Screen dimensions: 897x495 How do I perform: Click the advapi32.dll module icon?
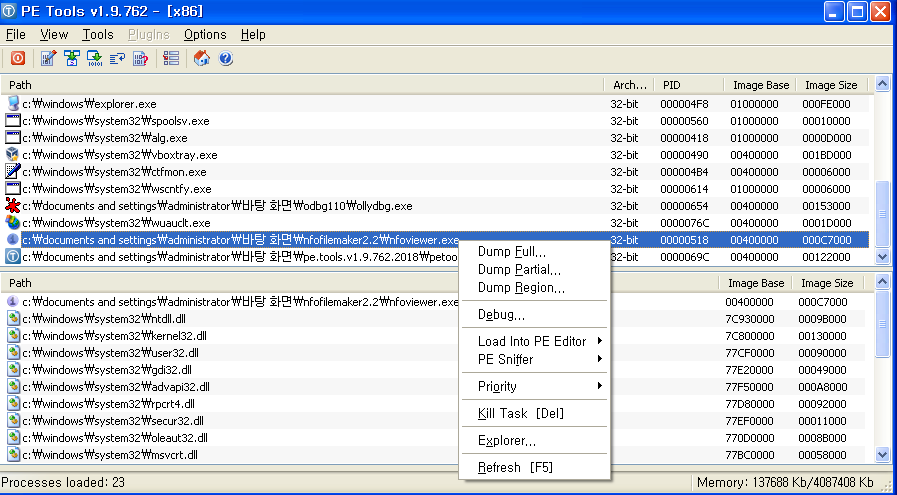tap(13, 387)
